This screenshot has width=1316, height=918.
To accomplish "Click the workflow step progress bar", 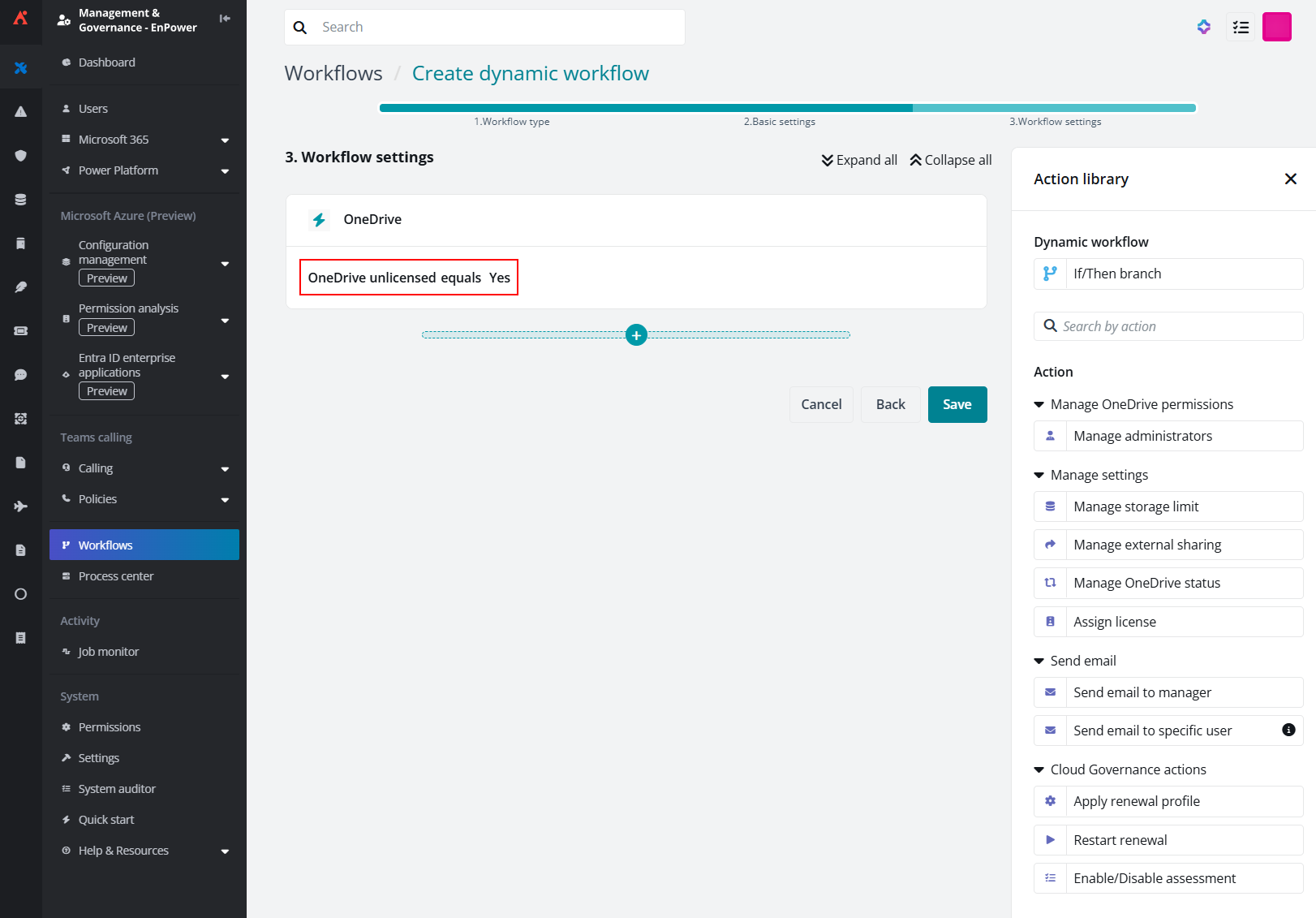I will (x=787, y=108).
